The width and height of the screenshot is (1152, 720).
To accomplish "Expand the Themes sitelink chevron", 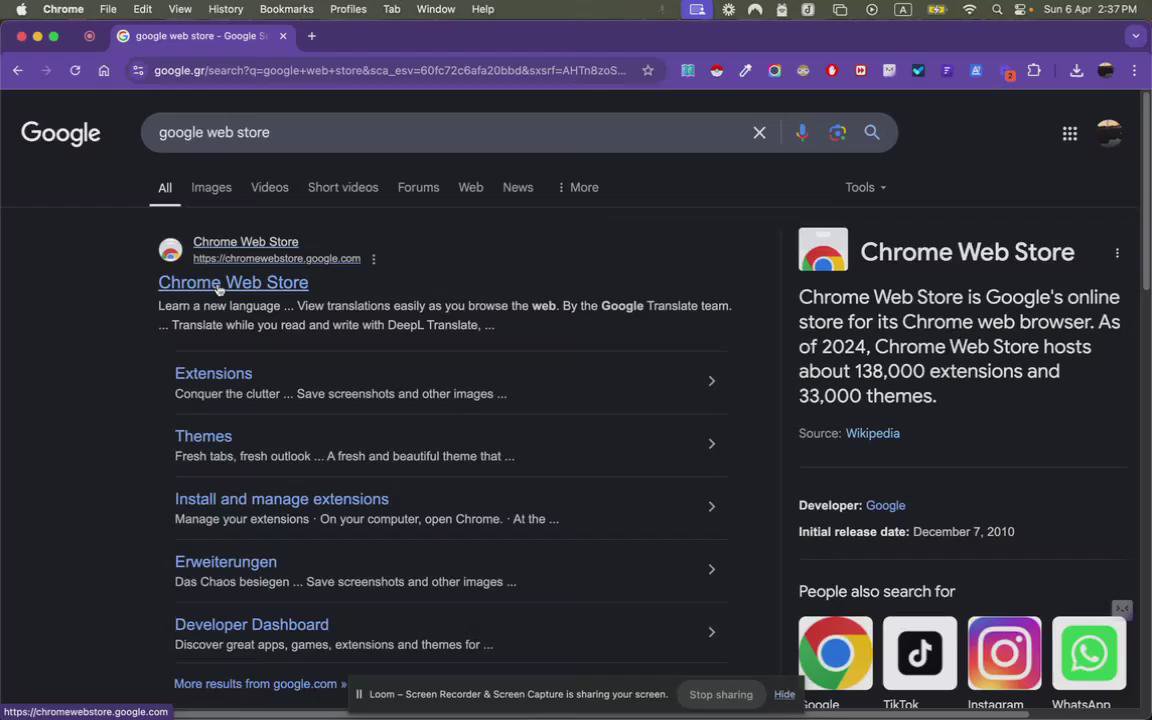I will pyautogui.click(x=711, y=444).
